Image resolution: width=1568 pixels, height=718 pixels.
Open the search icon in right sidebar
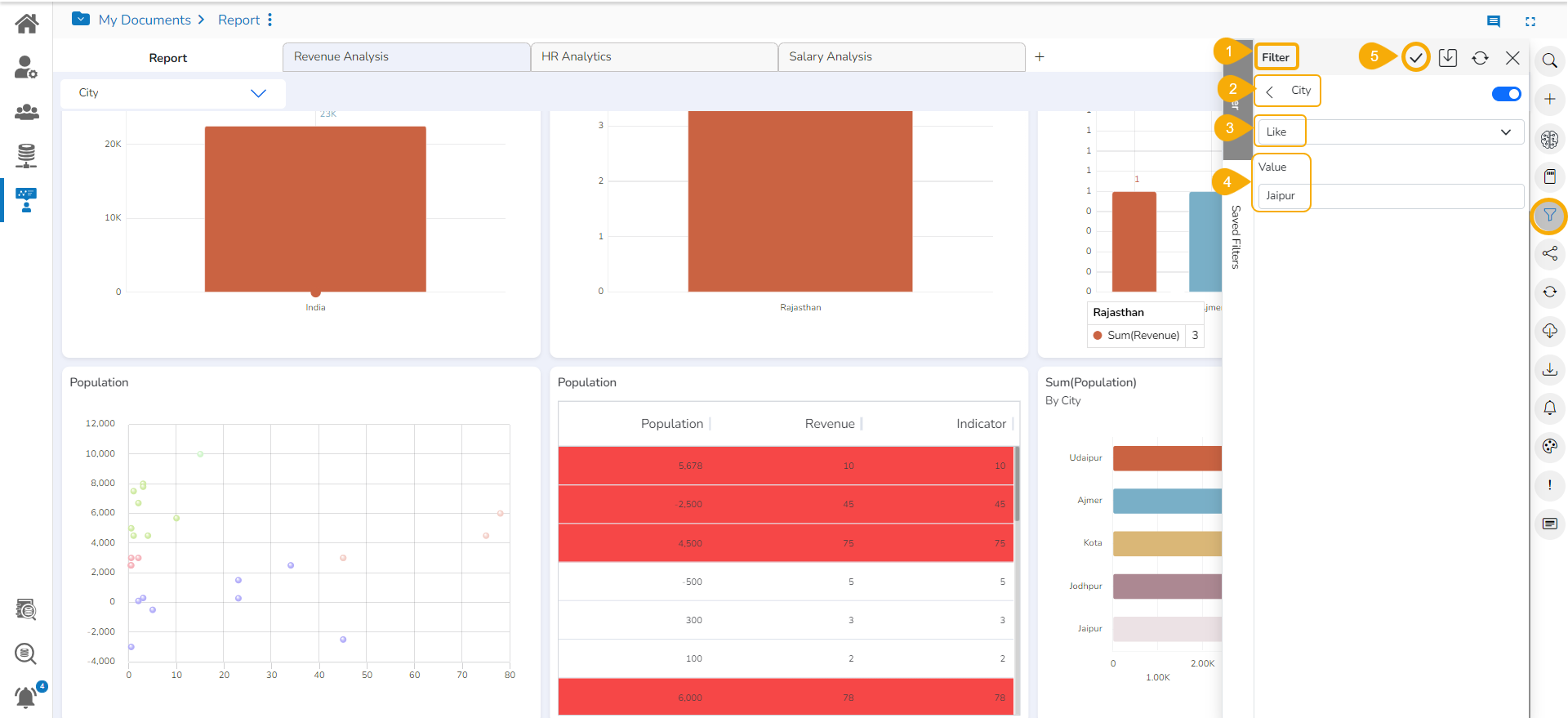tap(1549, 60)
